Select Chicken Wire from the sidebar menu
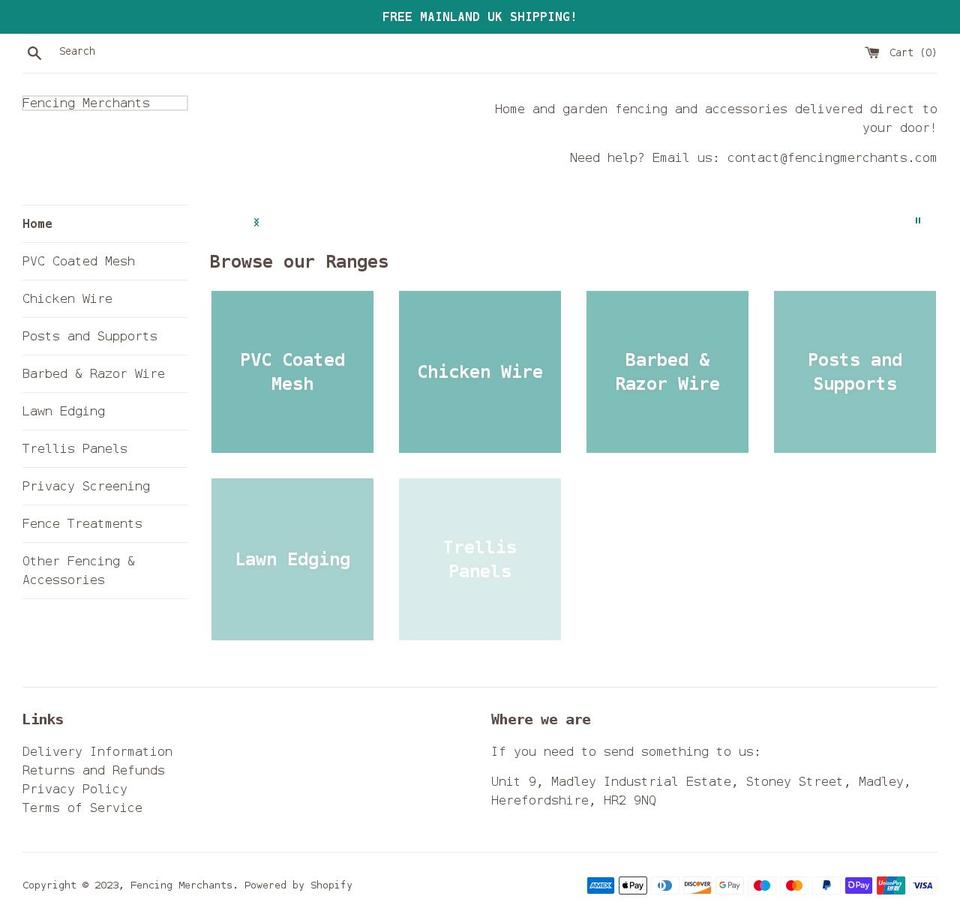The width and height of the screenshot is (960, 917). (67, 298)
